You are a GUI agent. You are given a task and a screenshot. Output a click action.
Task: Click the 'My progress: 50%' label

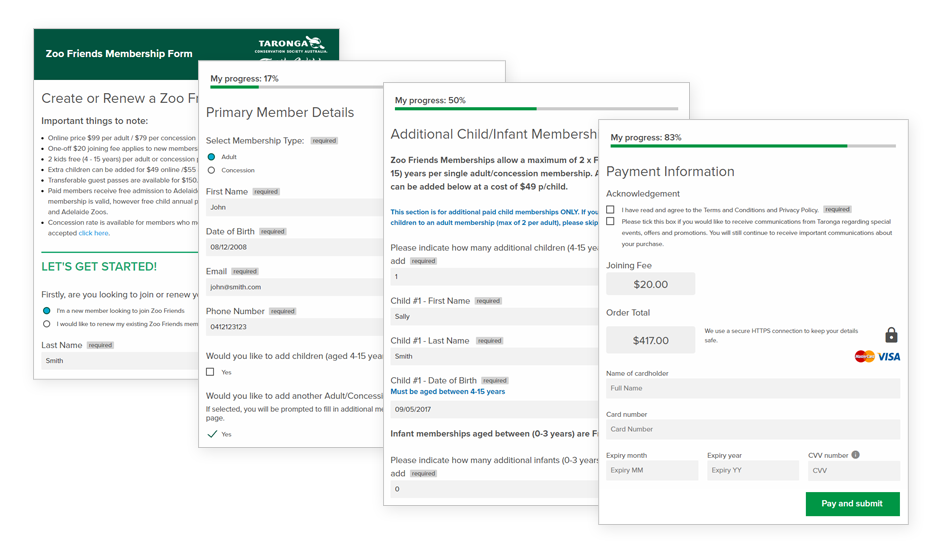click(x=430, y=100)
